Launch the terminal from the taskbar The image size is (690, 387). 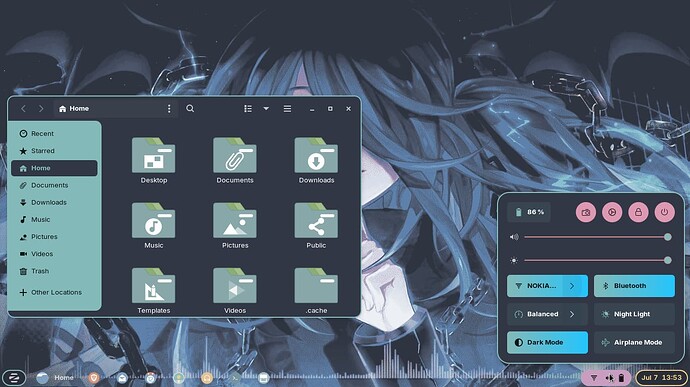235,377
